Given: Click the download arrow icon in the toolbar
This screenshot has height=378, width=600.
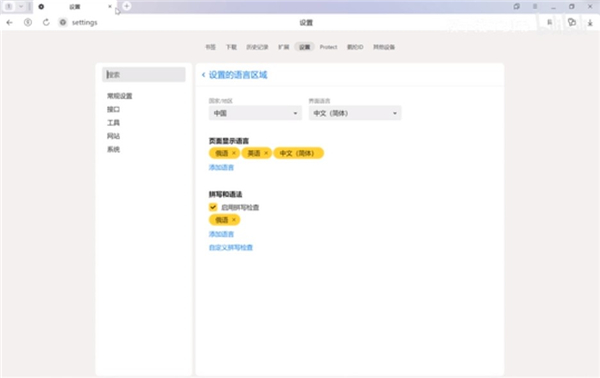Looking at the screenshot, I should point(590,23).
